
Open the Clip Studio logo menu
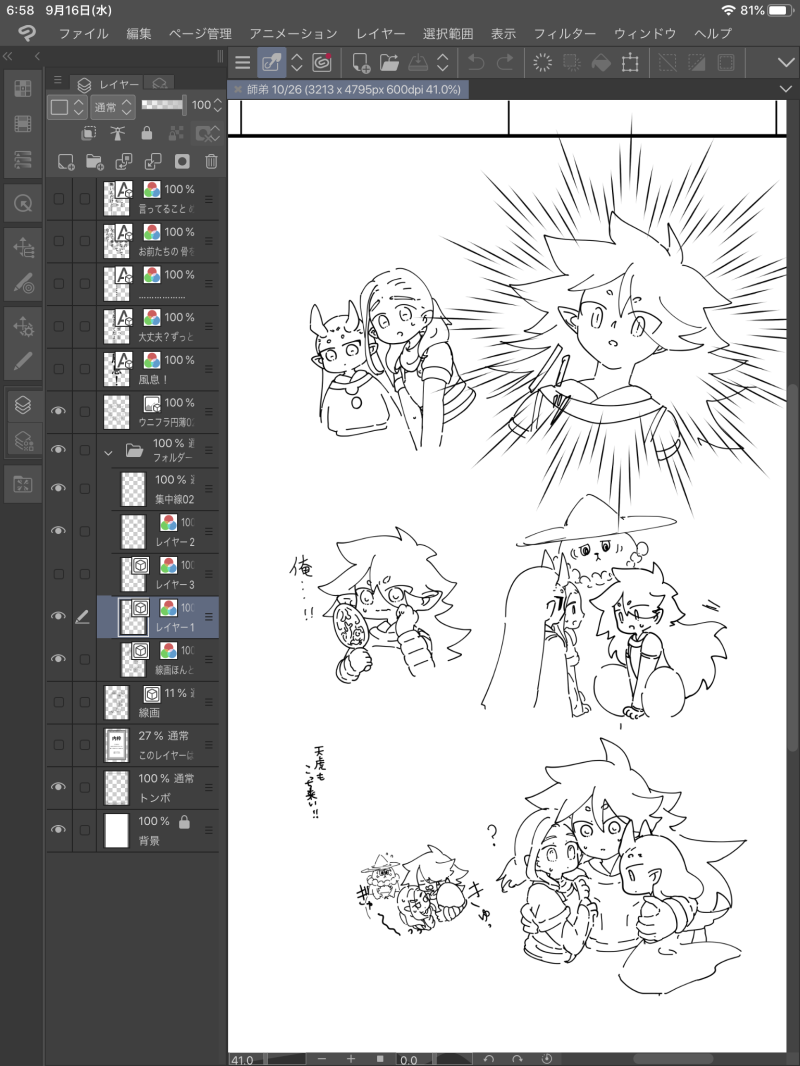point(27,33)
